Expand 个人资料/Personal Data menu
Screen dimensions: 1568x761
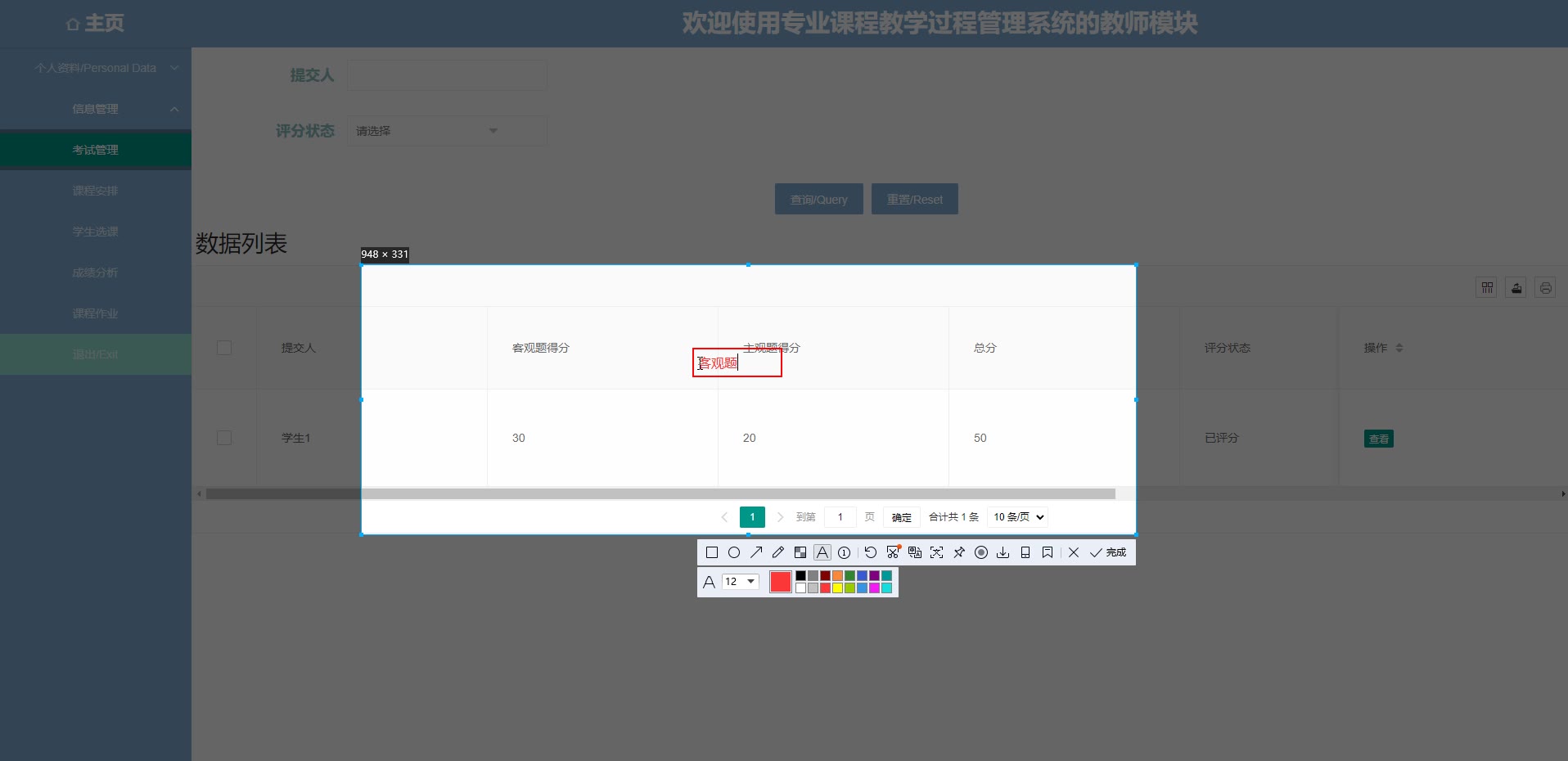point(96,68)
